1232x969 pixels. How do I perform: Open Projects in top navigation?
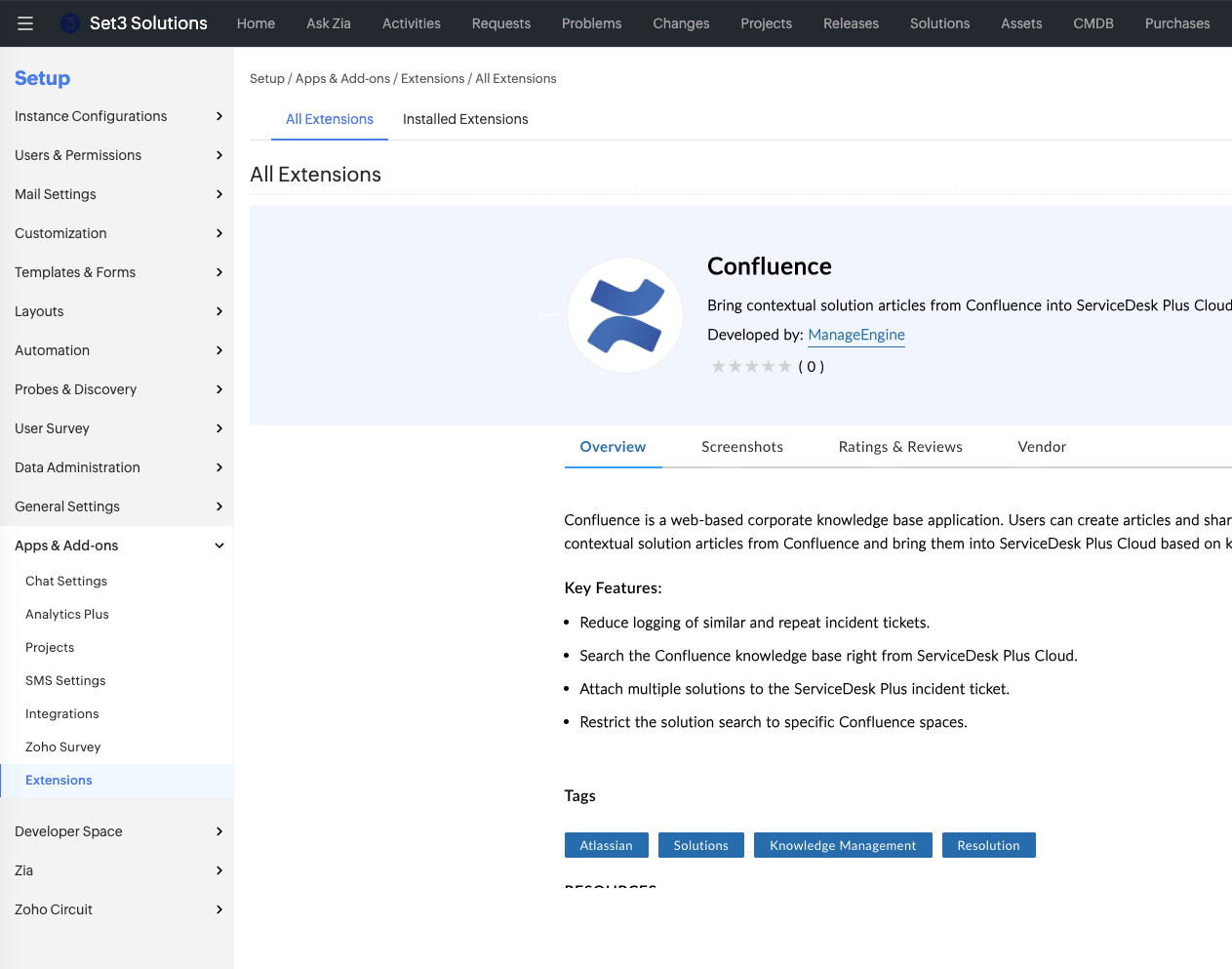(767, 23)
